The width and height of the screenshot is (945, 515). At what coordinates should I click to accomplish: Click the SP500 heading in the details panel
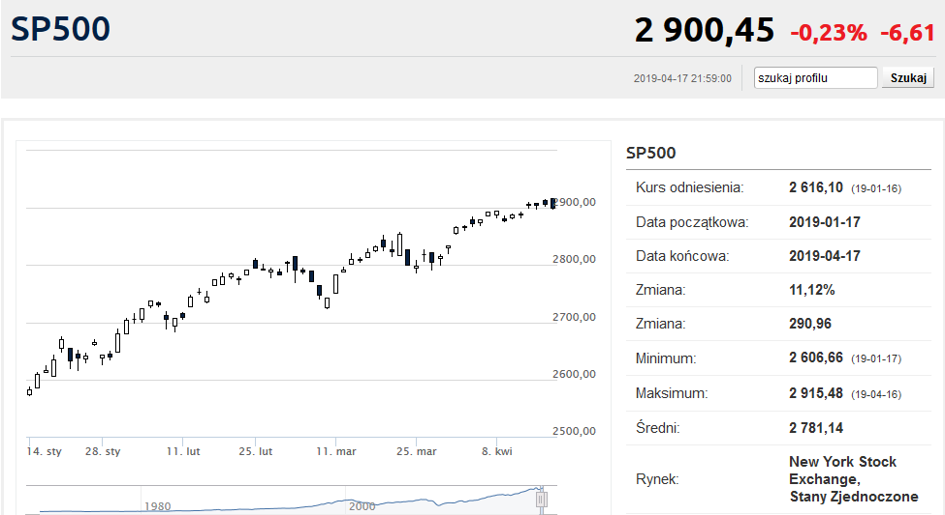[x=651, y=153]
